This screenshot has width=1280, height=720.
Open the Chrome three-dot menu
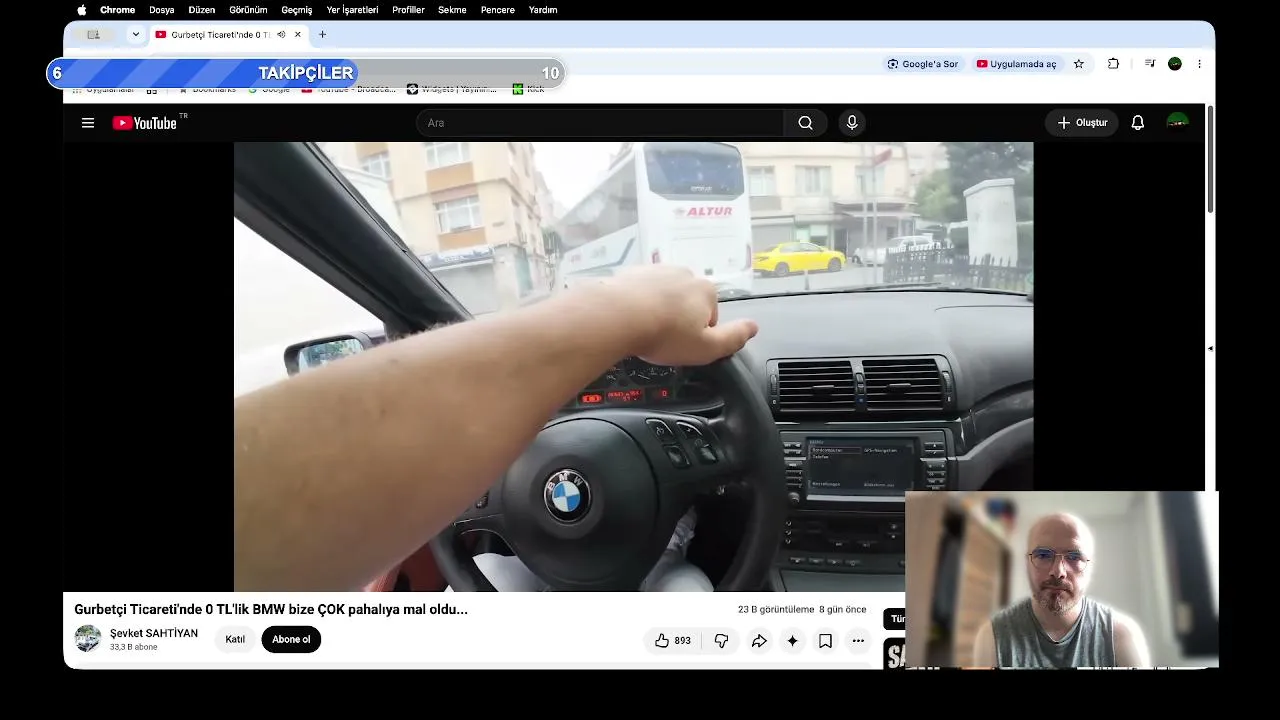pyautogui.click(x=1199, y=64)
